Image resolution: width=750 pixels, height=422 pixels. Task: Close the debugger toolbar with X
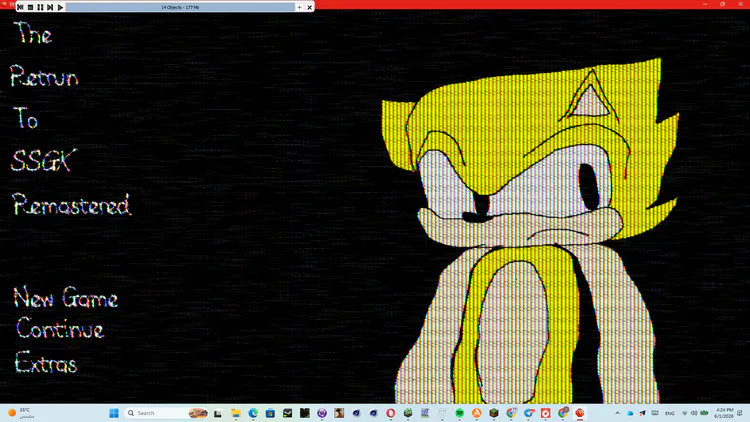tap(309, 7)
